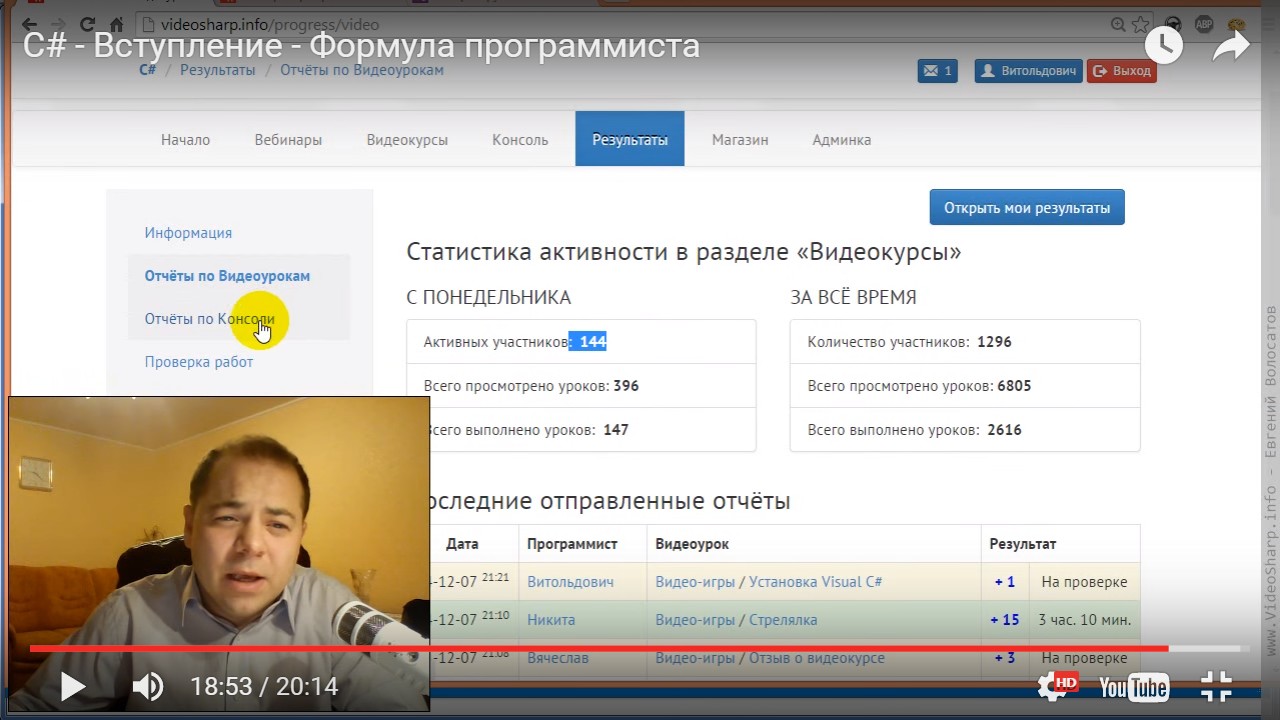Viewport: 1280px width, 720px height.
Task: Open the Админка navigation tab
Action: (841, 139)
